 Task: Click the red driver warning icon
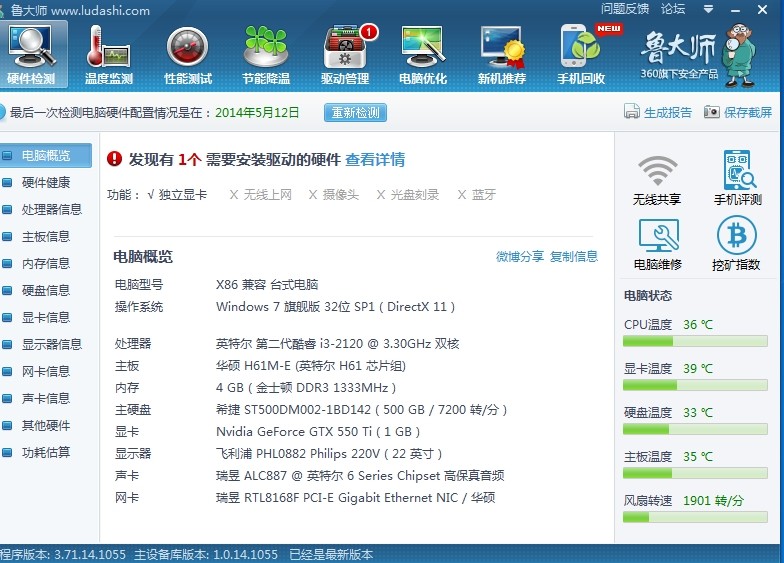114,159
